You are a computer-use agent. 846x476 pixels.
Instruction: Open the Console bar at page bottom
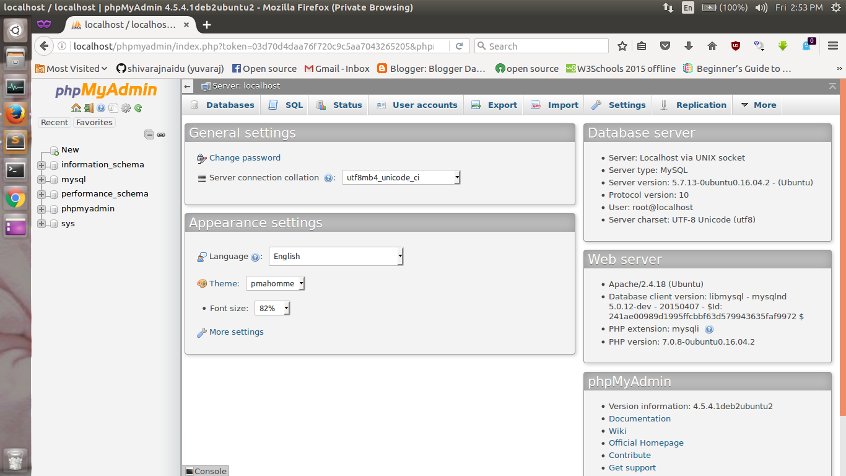coord(206,471)
